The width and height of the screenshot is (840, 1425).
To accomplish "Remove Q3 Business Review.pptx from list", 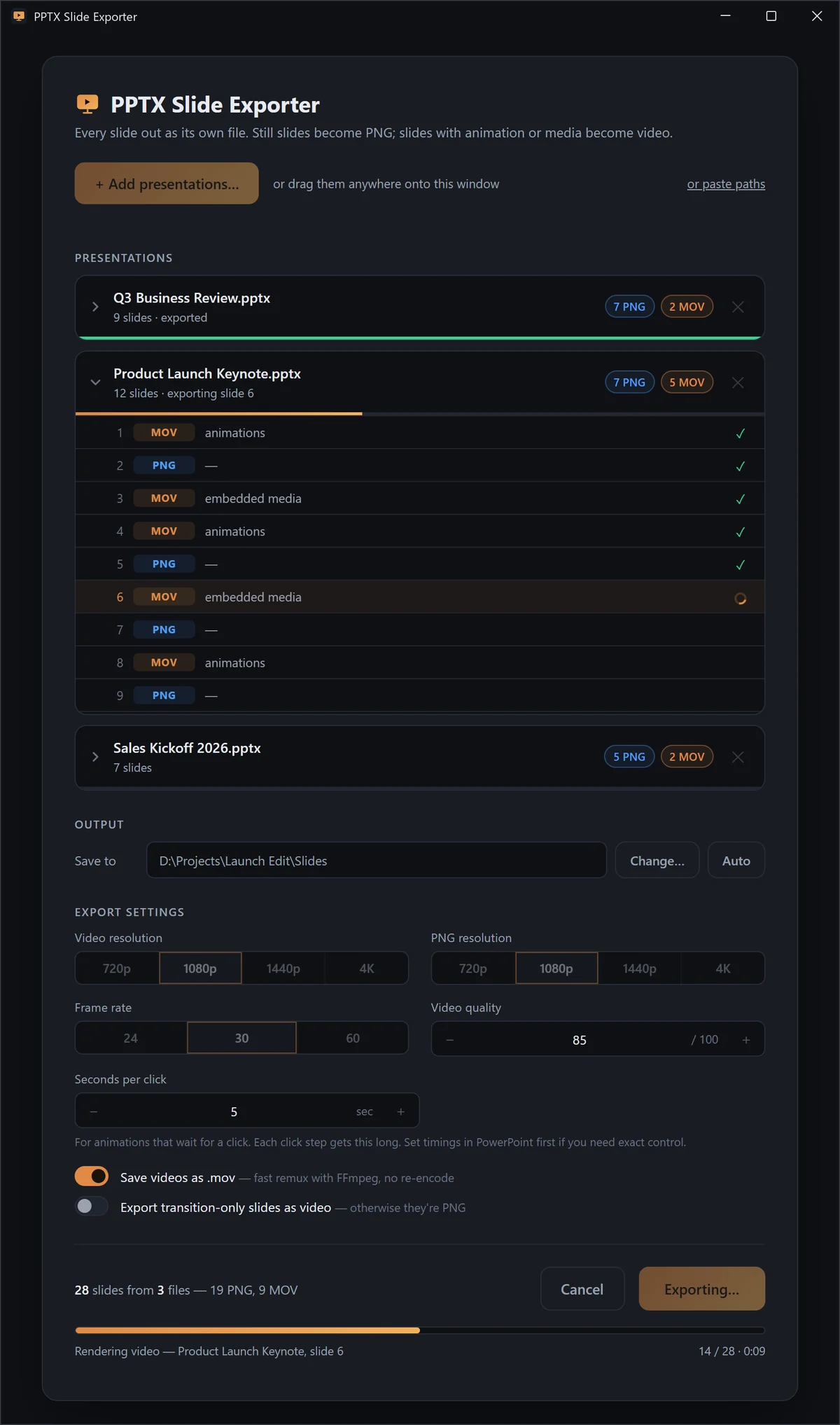I will 738,307.
